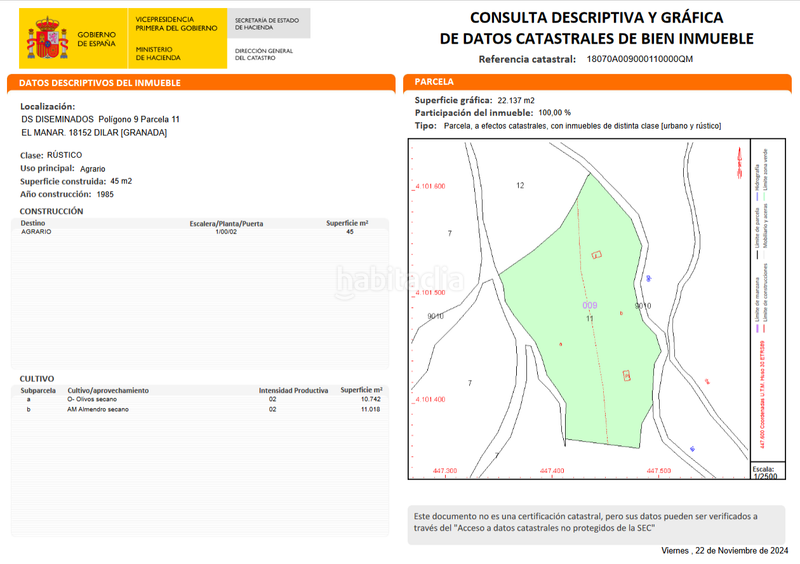The height and width of the screenshot is (564, 800).
Task: Click the '447.500' coordinate label
Action: tap(659, 471)
